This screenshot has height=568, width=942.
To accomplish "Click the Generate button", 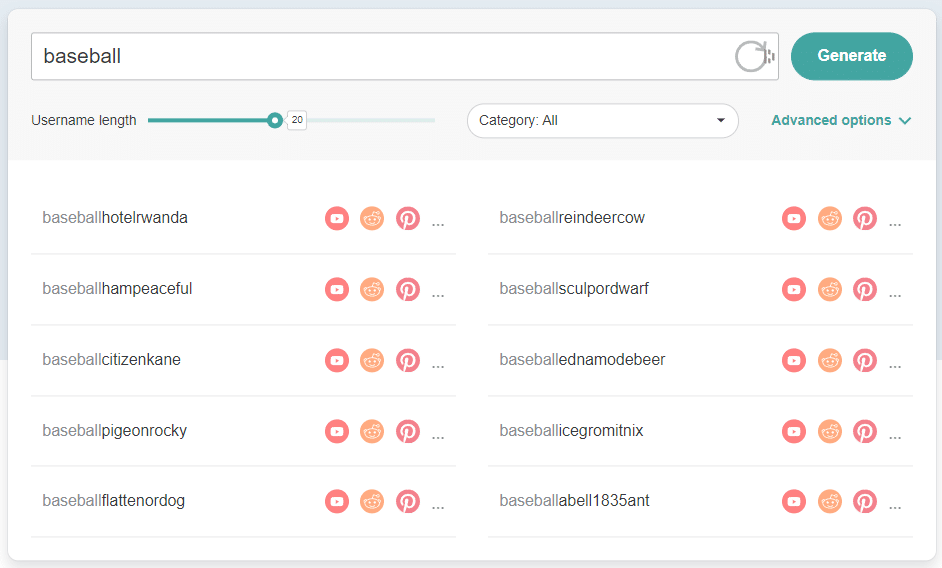I will [852, 56].
